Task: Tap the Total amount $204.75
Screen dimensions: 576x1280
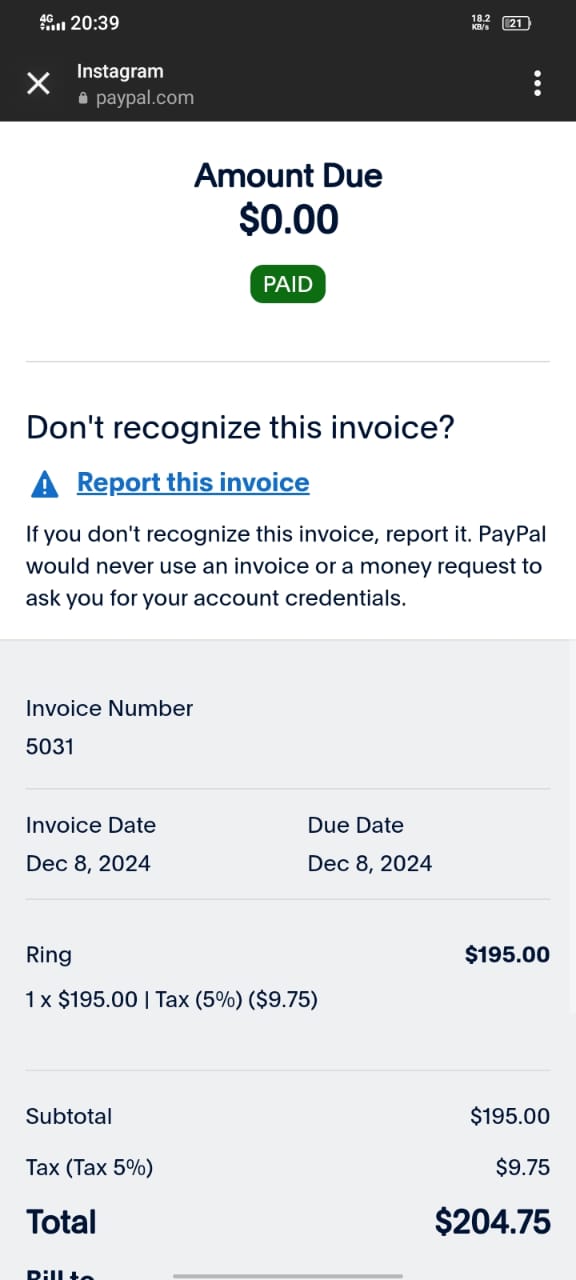Action: tap(492, 1221)
